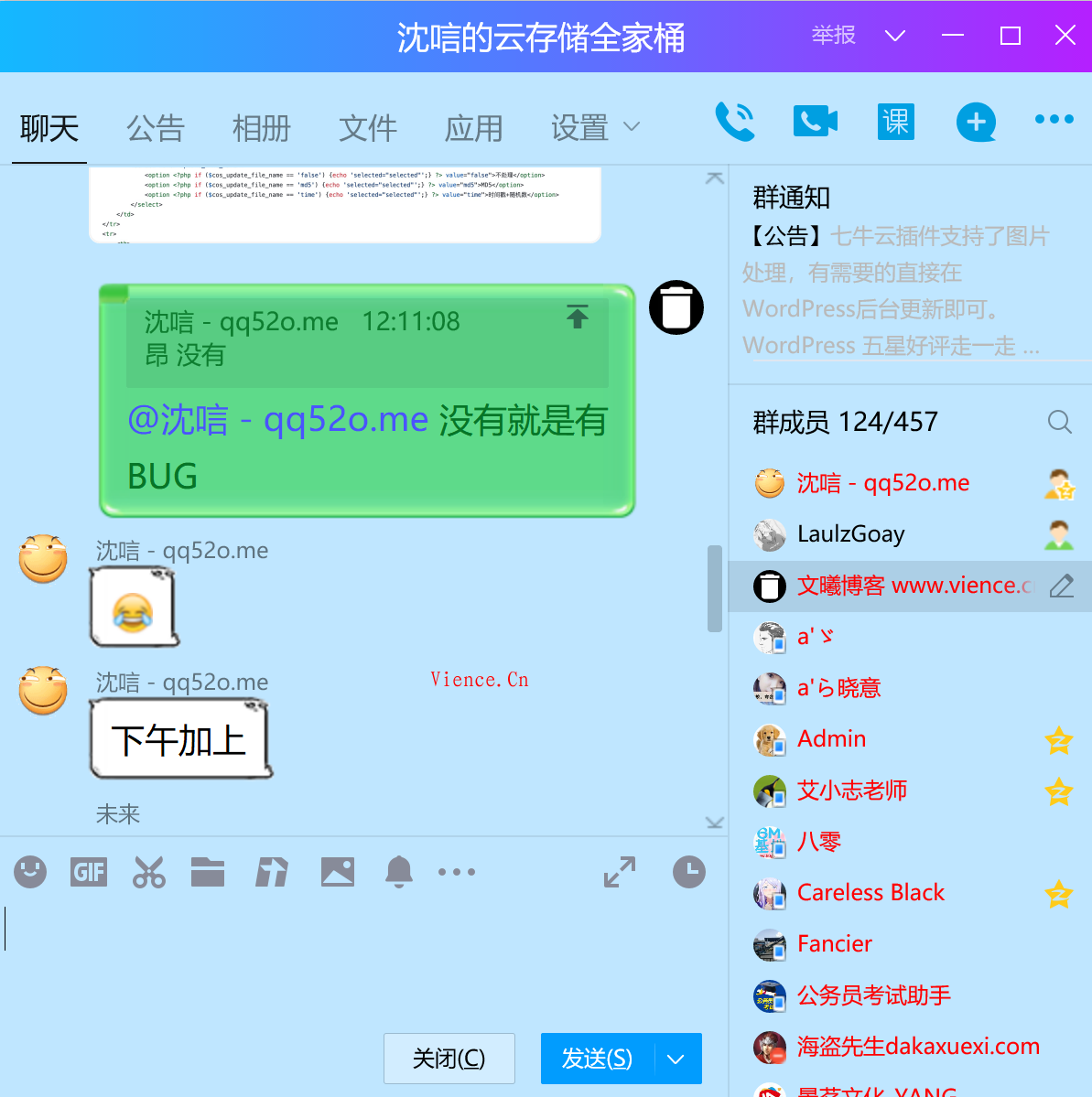This screenshot has height=1097, width=1092.
Task: Start a voice call
Action: coord(736,122)
